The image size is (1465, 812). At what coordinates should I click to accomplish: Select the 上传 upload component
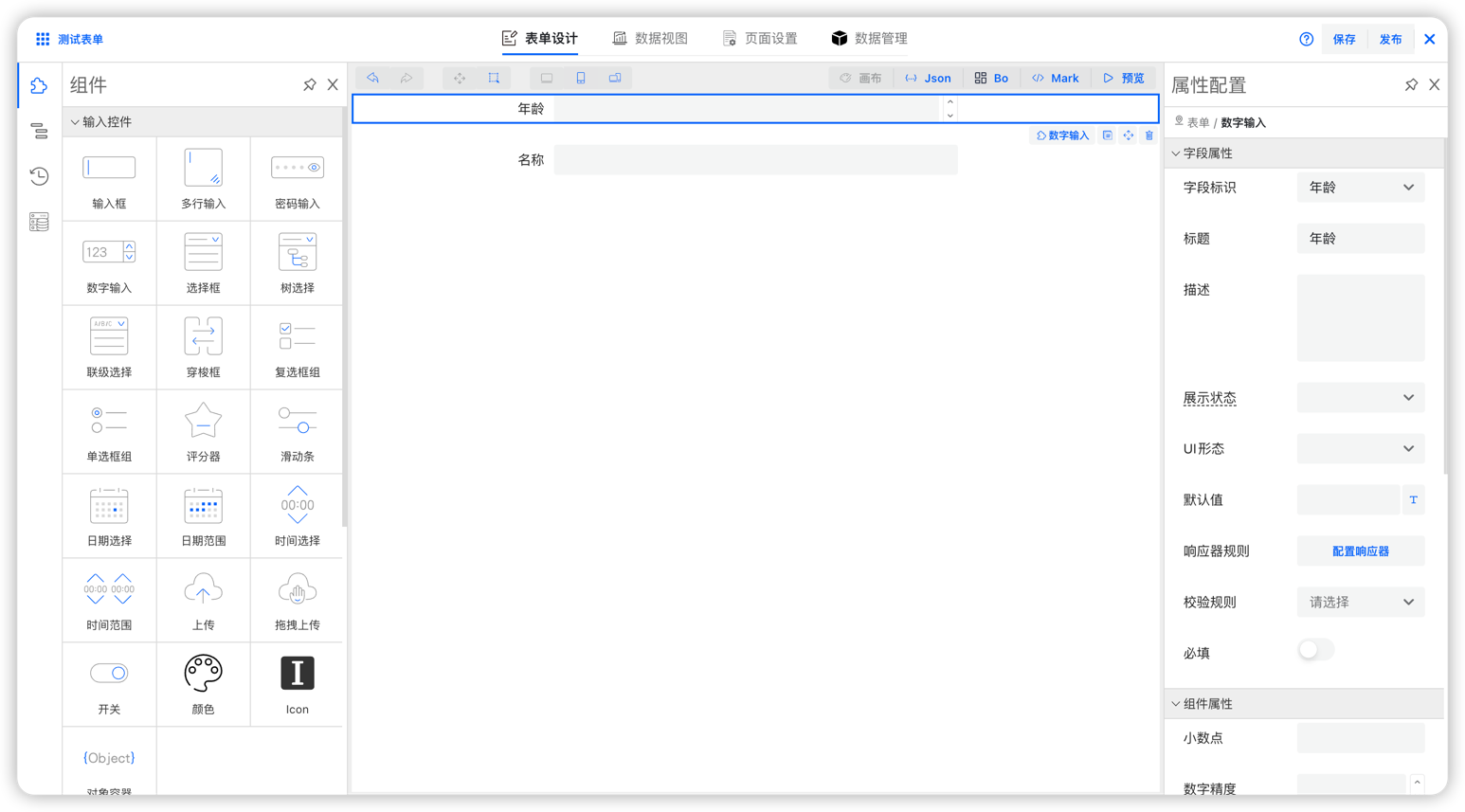(x=203, y=601)
